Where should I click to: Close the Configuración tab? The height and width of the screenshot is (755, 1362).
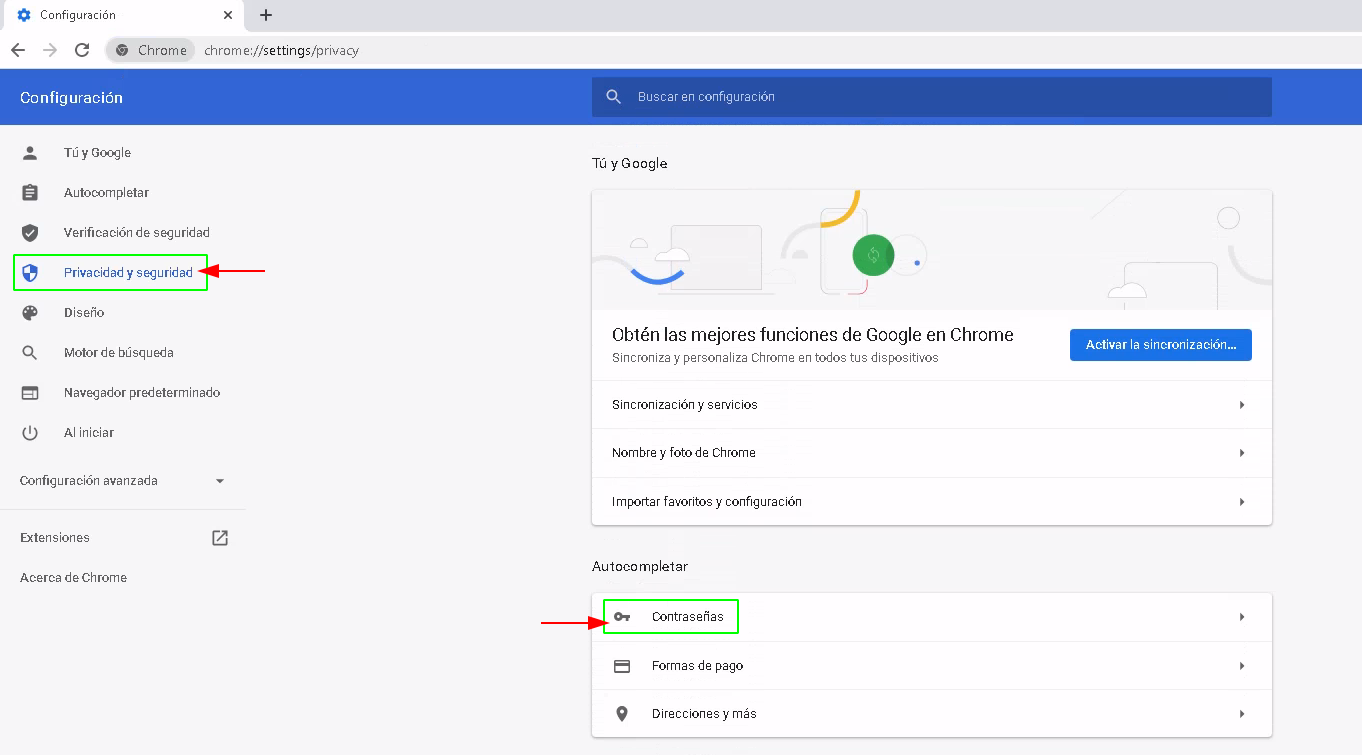pyautogui.click(x=228, y=15)
